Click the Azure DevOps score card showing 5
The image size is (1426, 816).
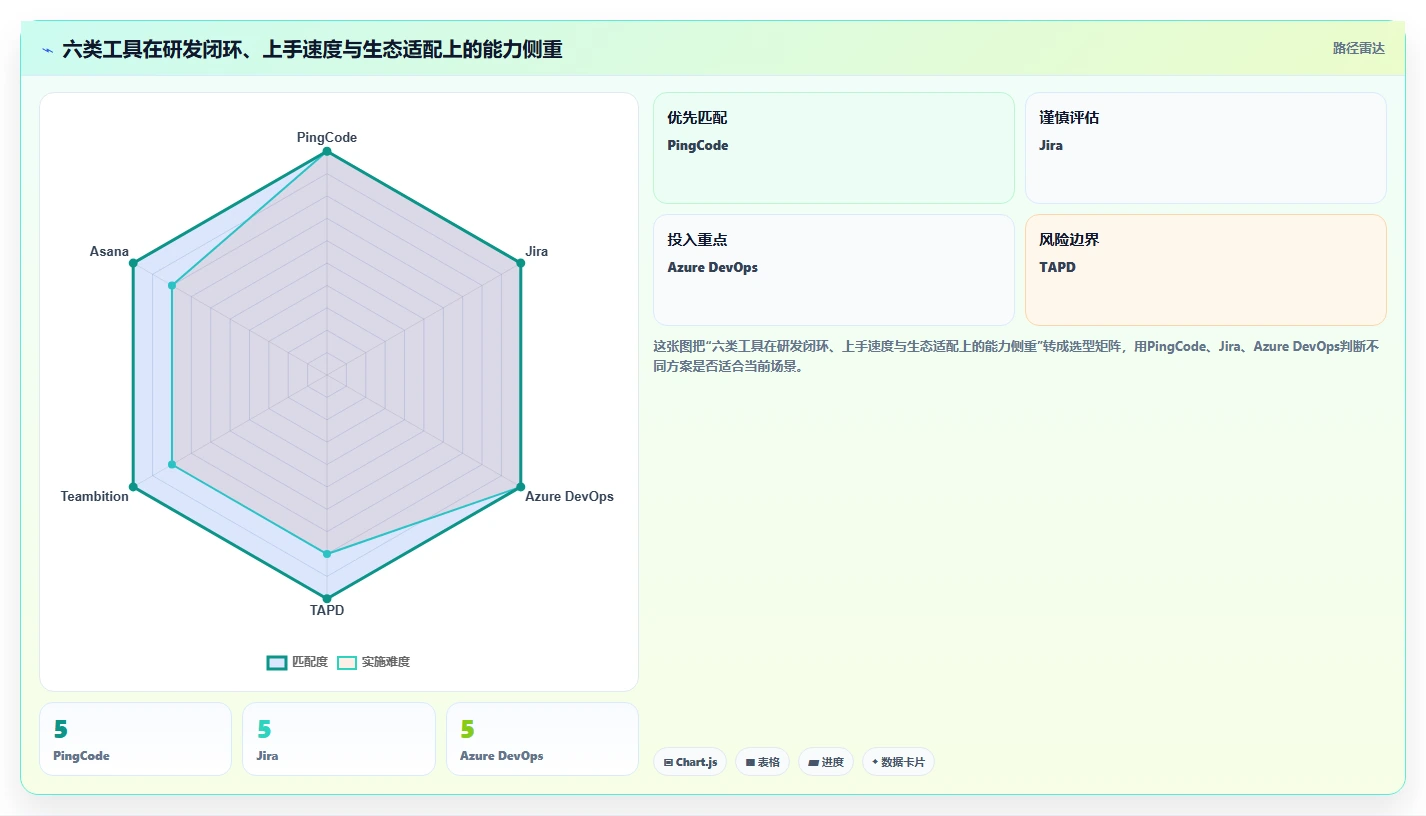point(542,739)
